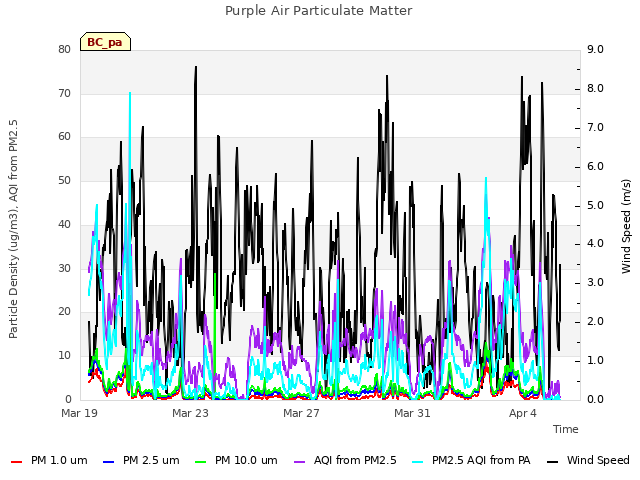Click the chart title Purple Air Particulate Matter

point(319,11)
